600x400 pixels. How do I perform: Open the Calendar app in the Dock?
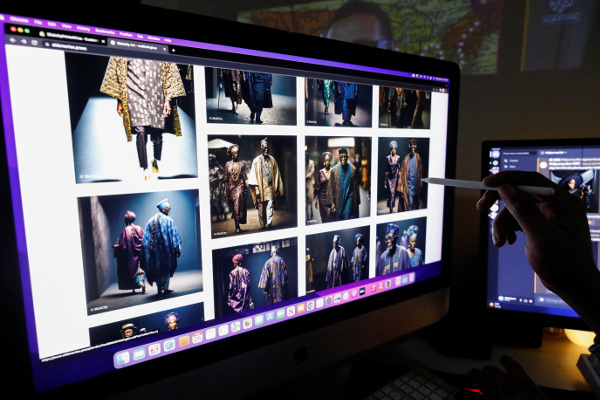pos(197,338)
